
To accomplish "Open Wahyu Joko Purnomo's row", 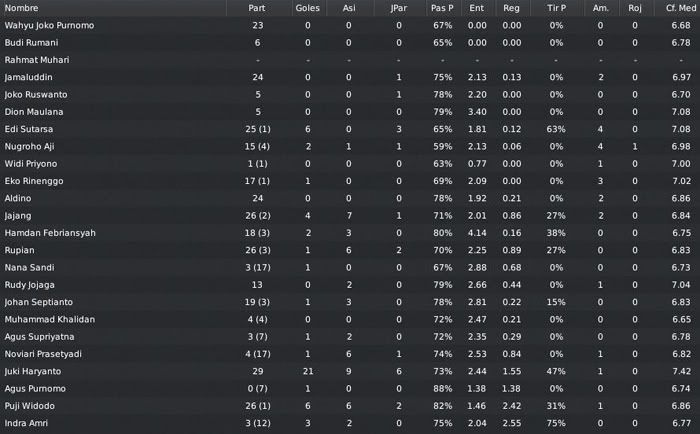I will tap(350, 25).
